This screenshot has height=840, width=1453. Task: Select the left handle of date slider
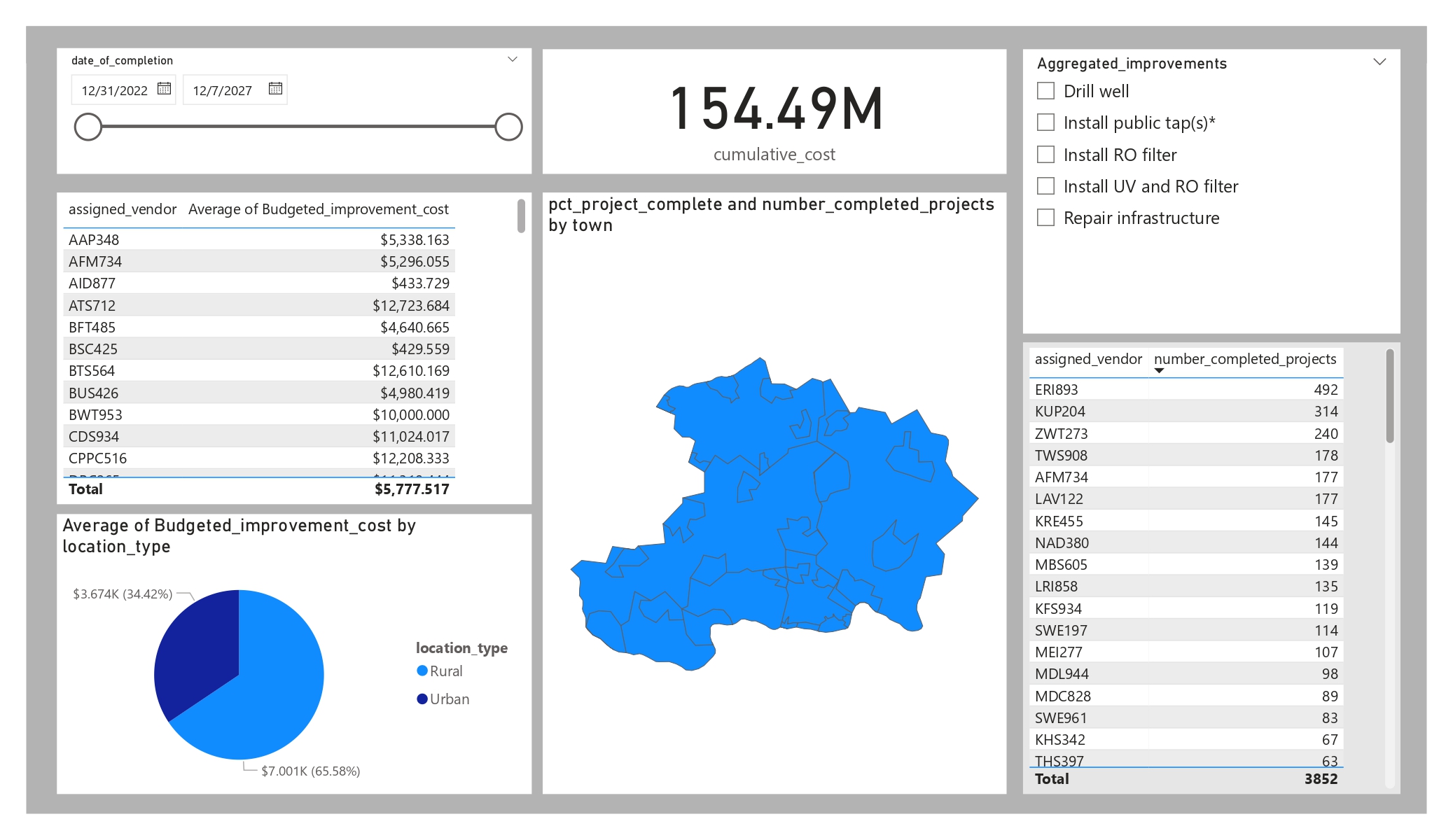pos(88,127)
